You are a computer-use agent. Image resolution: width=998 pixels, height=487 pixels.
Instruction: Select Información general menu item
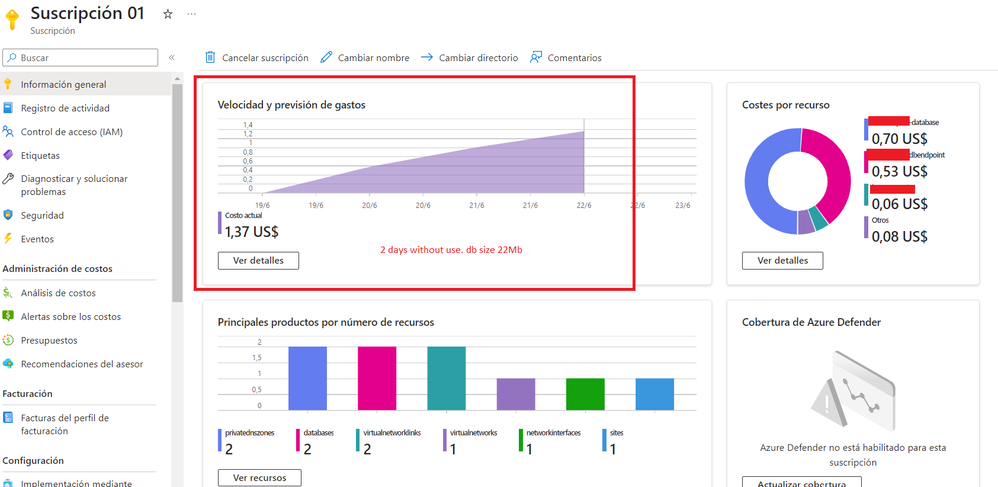(x=85, y=84)
